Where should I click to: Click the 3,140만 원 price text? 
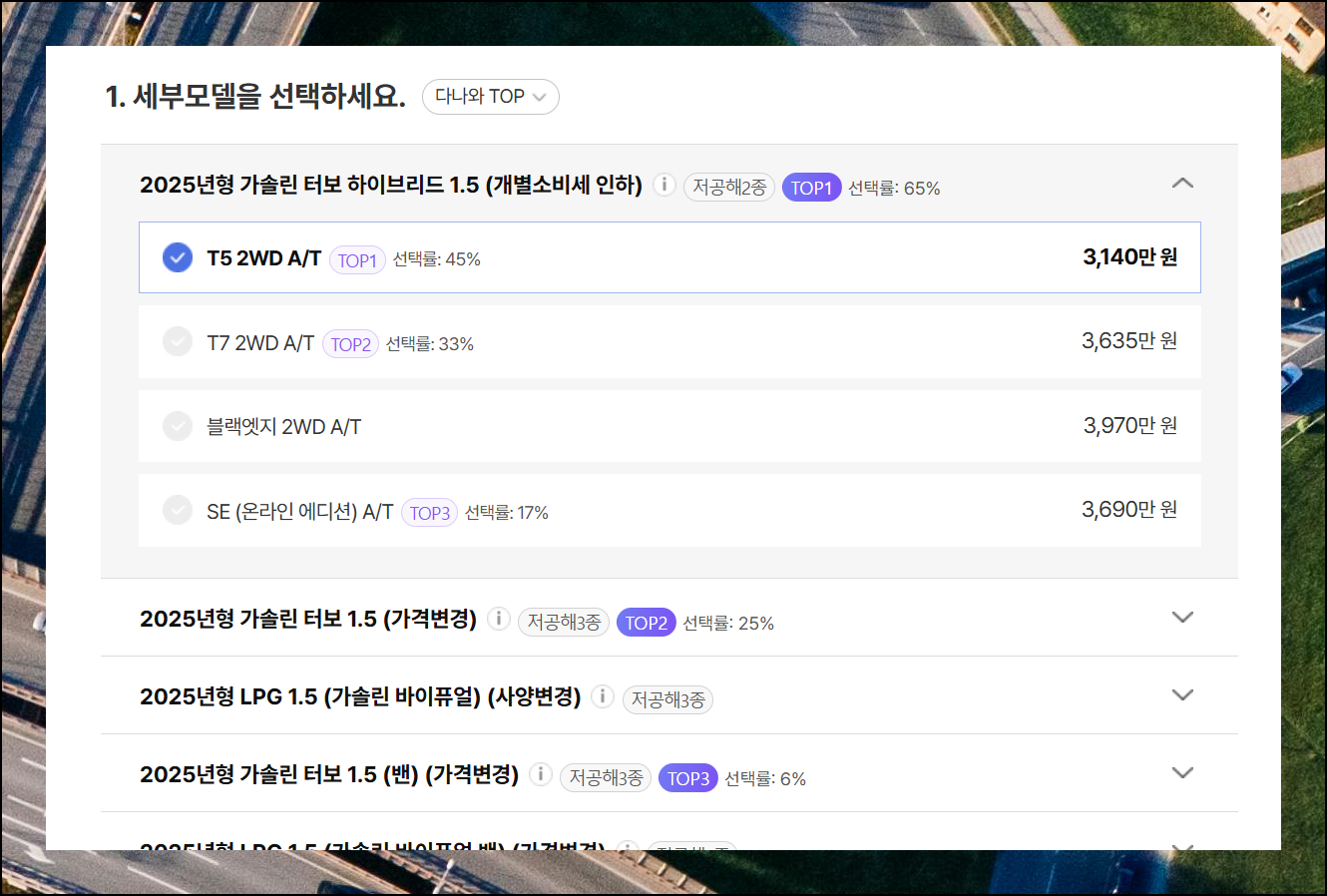point(1130,257)
